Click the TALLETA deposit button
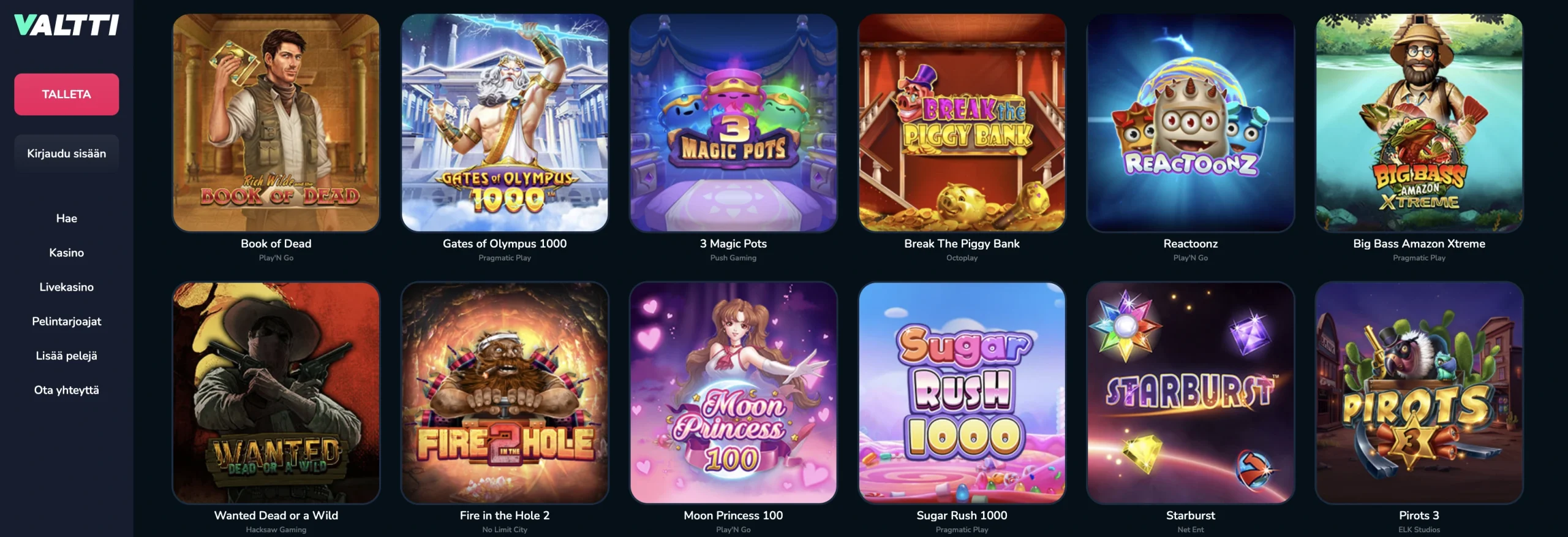The width and height of the screenshot is (1568, 537). click(66, 94)
